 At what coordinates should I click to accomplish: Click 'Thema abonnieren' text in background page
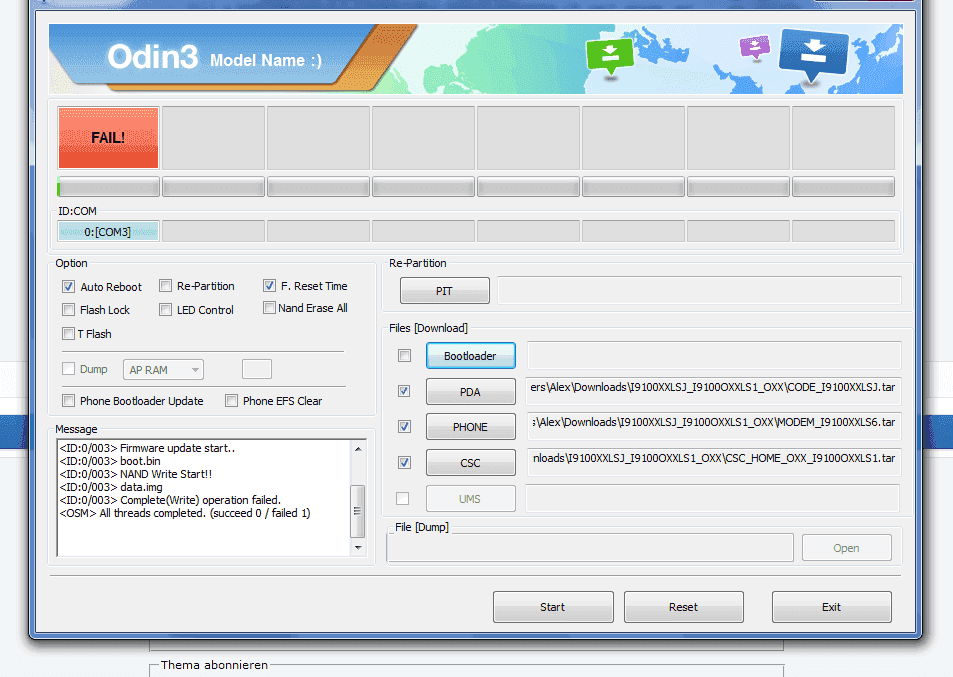pos(215,665)
